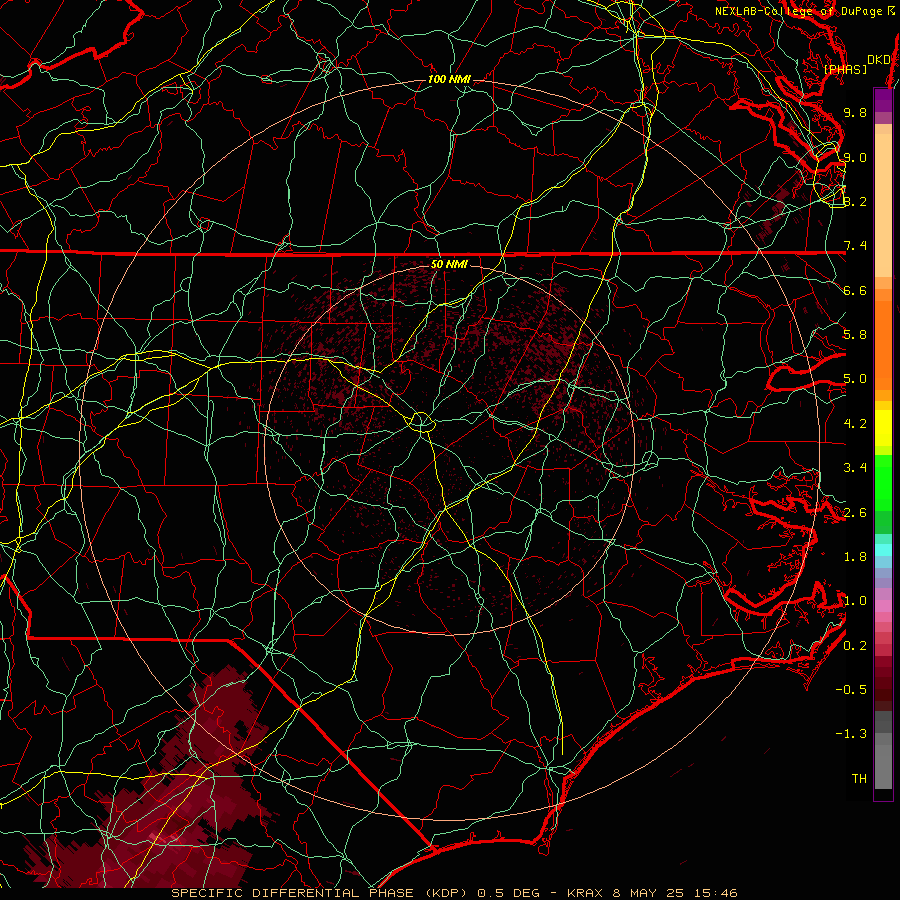This screenshot has height=900, width=900.
Task: Click the 5.8 scale value
Action: (855, 335)
